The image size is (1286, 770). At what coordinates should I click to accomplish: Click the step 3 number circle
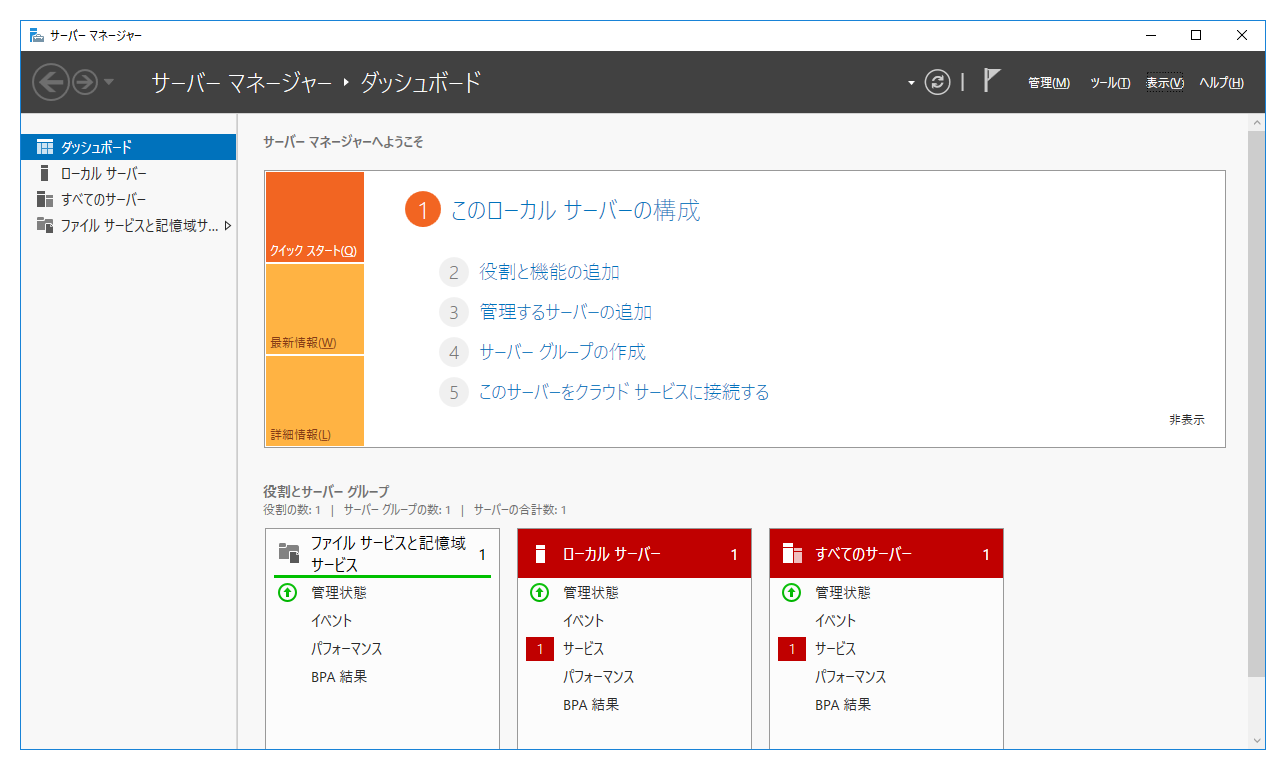pyautogui.click(x=454, y=312)
